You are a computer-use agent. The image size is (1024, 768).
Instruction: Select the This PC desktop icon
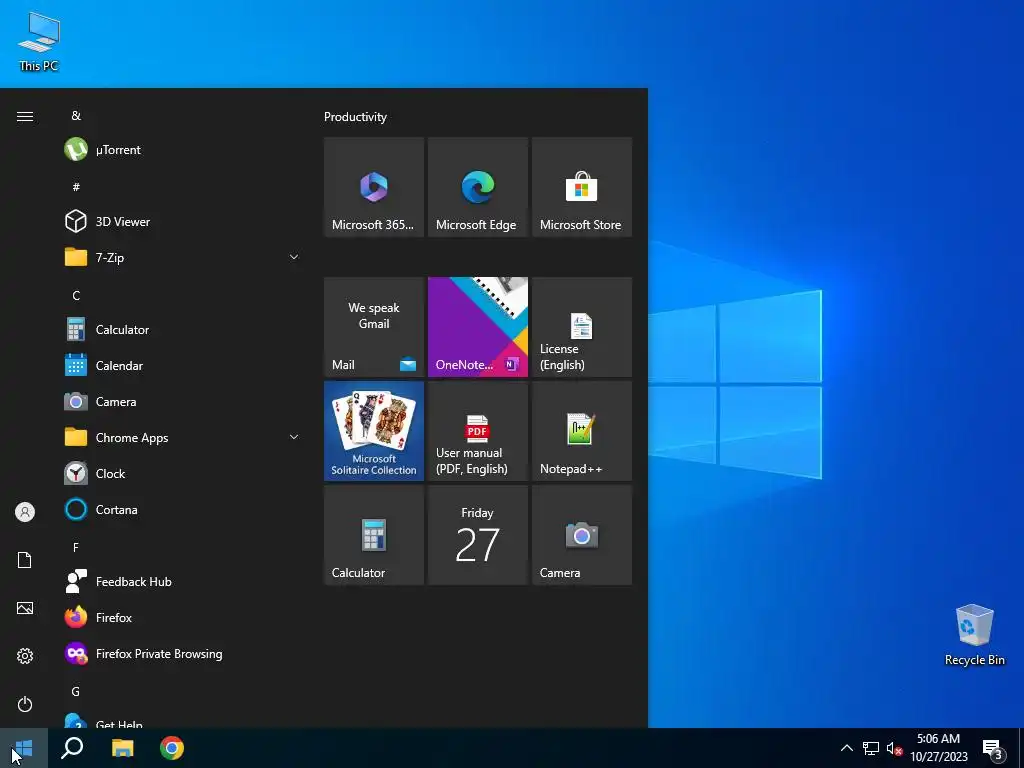tap(39, 42)
